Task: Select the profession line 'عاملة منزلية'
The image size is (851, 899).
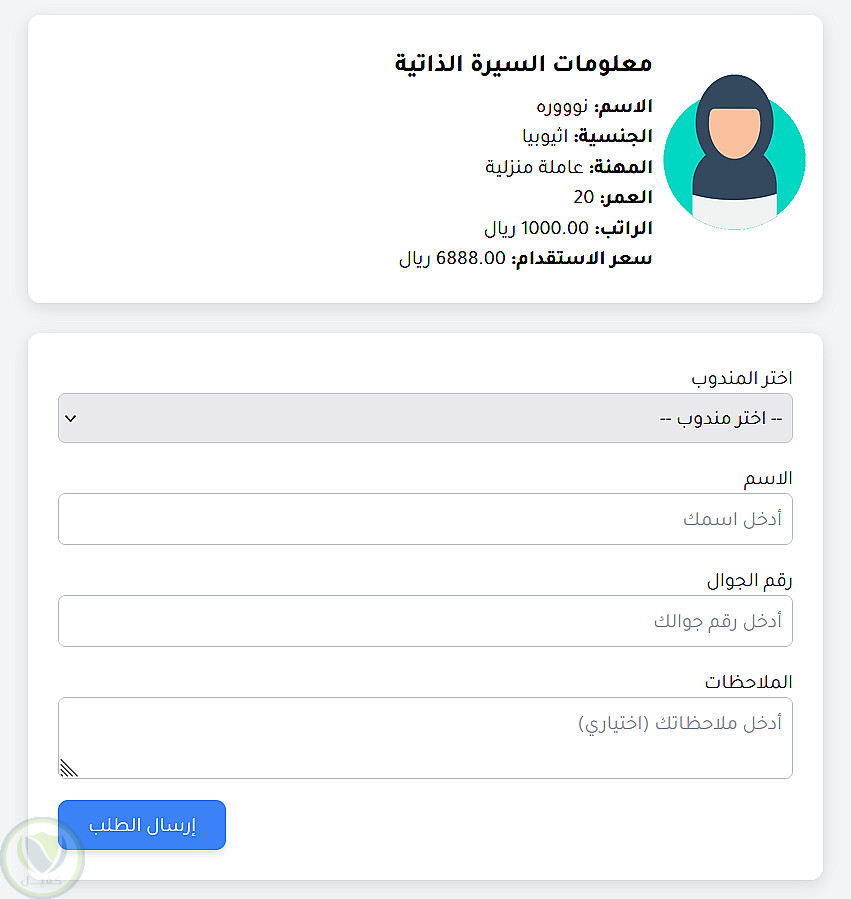Action: point(569,167)
